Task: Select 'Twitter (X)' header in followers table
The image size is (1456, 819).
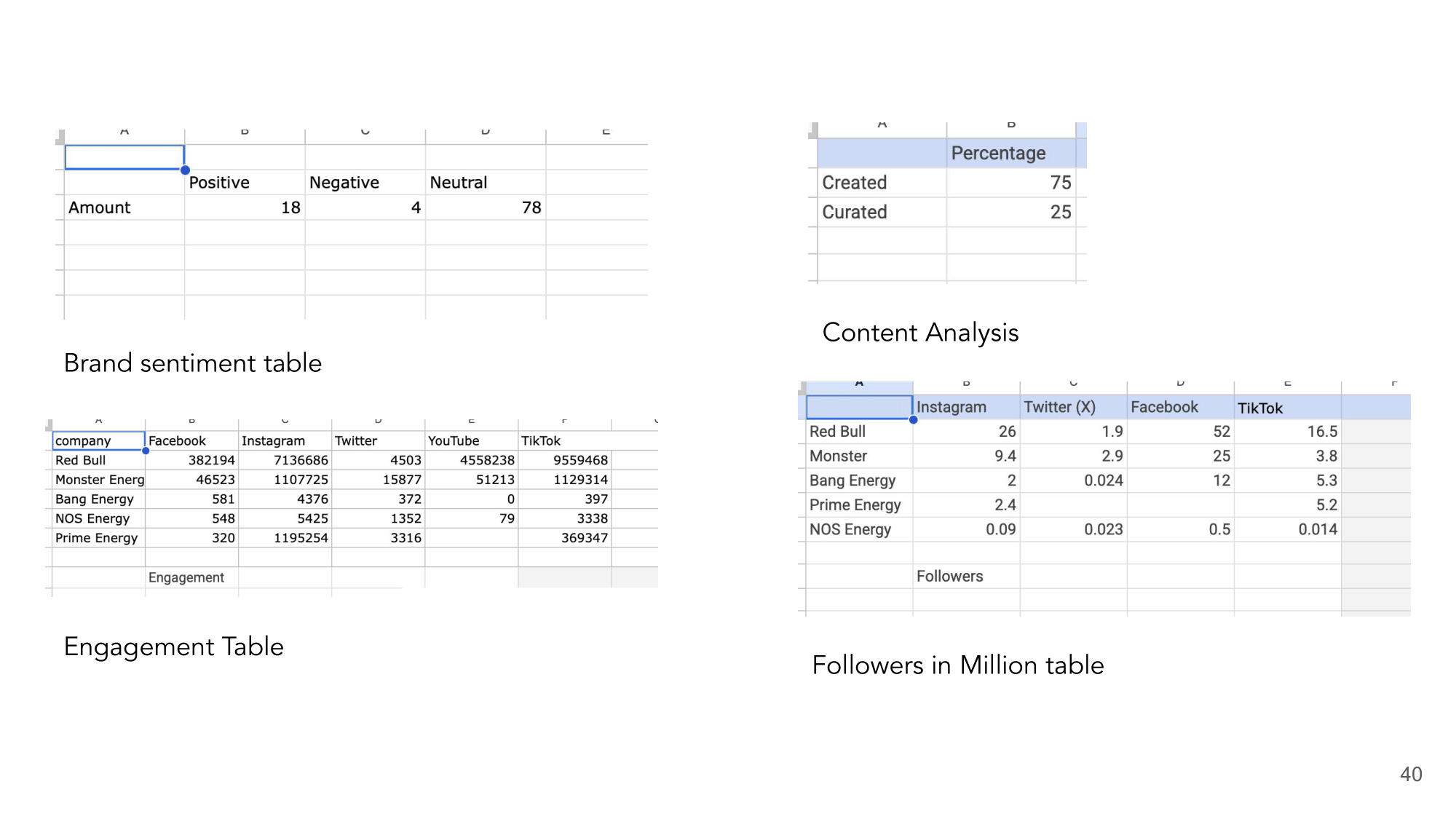Action: point(1073,407)
